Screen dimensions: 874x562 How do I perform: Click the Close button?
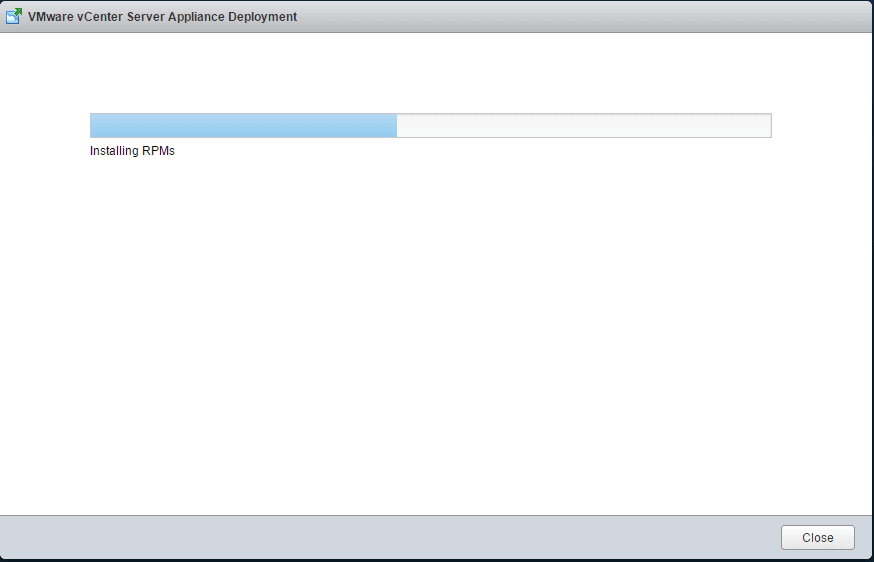click(x=817, y=537)
